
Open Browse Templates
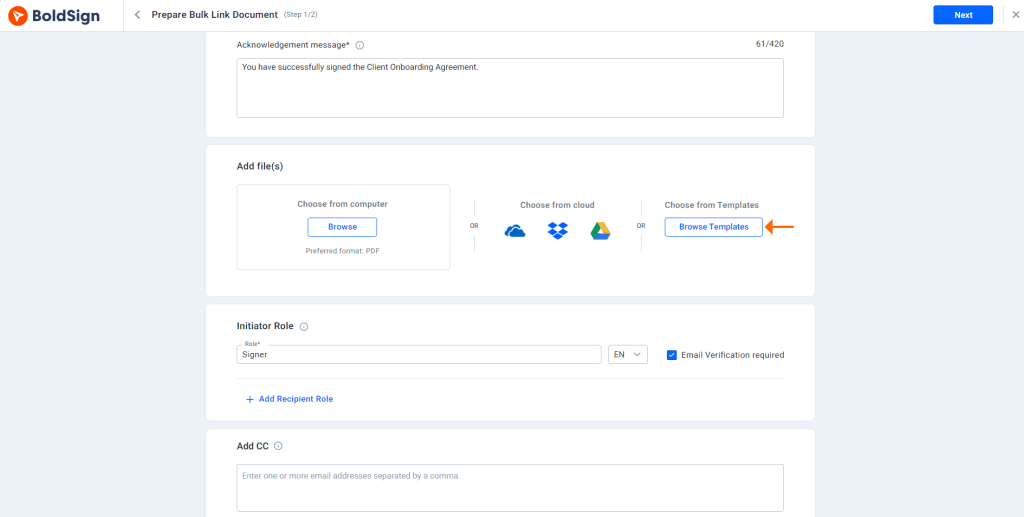click(714, 227)
